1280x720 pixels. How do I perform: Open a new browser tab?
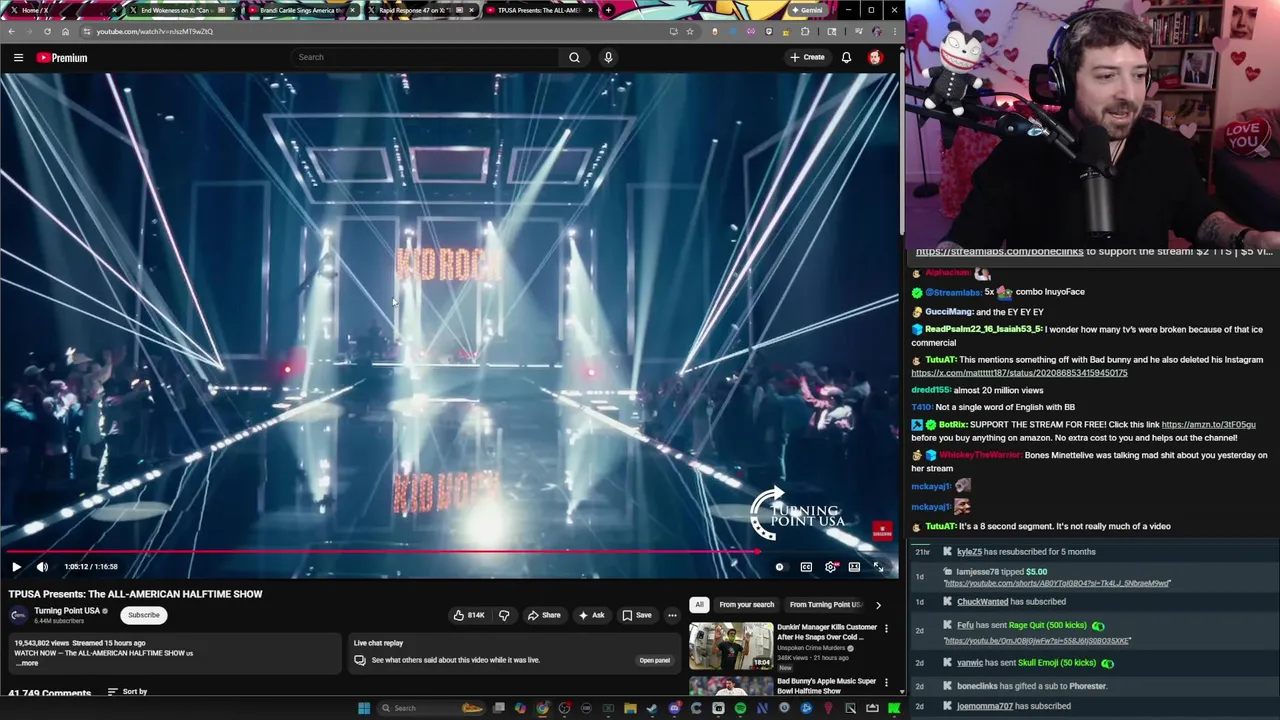[x=608, y=10]
